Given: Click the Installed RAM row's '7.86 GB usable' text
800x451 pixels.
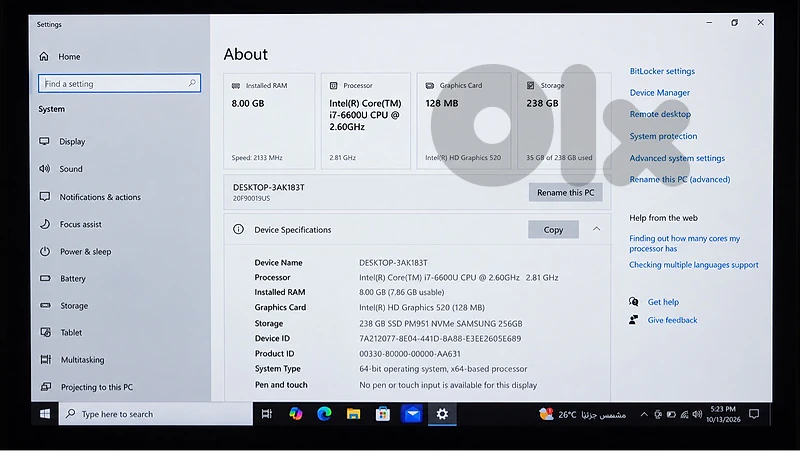Looking at the screenshot, I should pyautogui.click(x=417, y=292).
